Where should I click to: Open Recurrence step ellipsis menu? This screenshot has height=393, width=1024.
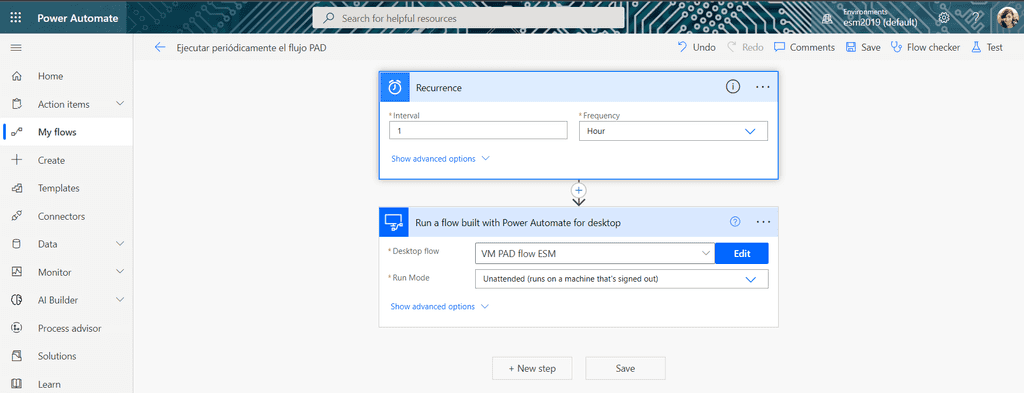pyautogui.click(x=763, y=87)
